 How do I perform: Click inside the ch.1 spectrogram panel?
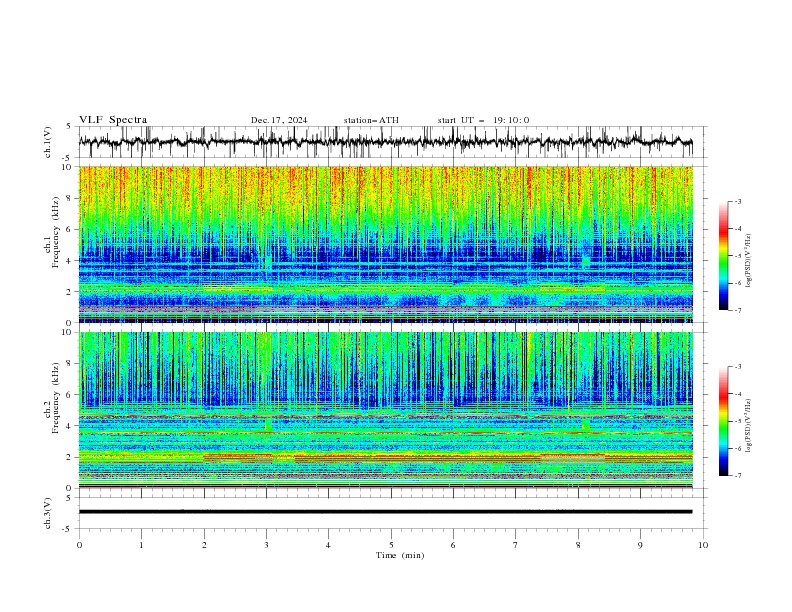pyautogui.click(x=385, y=244)
